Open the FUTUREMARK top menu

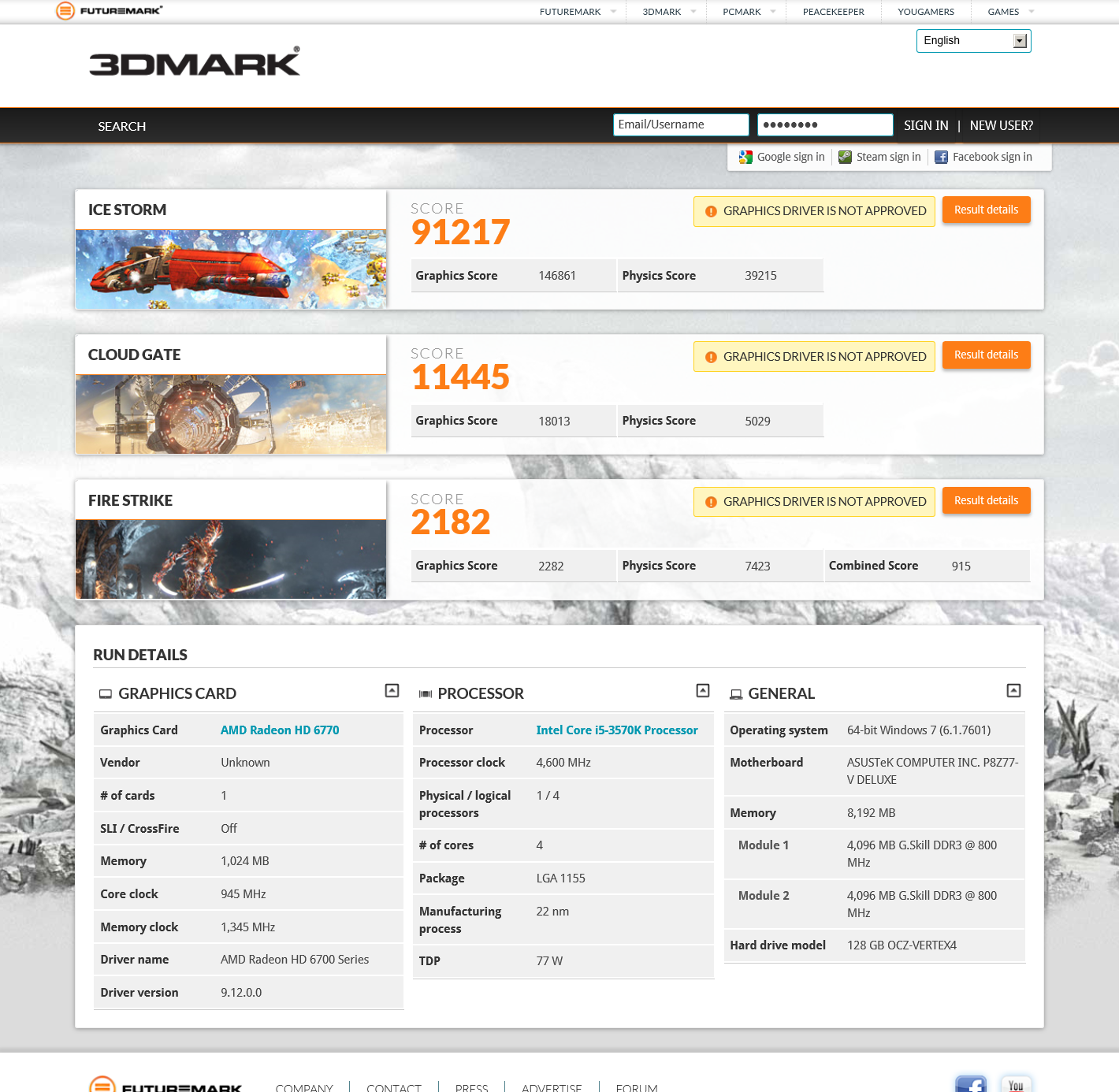click(x=570, y=12)
